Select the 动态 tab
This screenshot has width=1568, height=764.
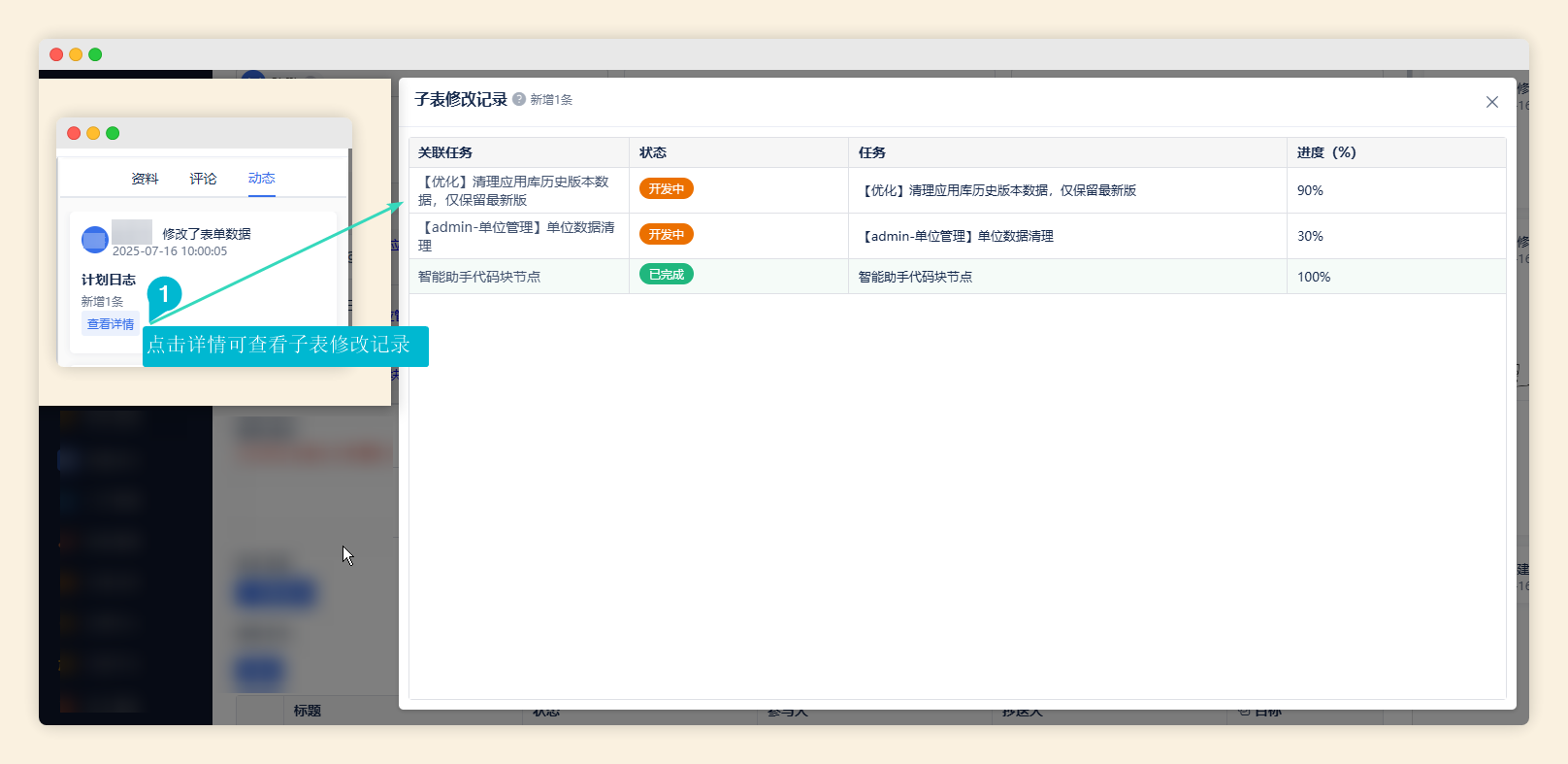point(261,179)
